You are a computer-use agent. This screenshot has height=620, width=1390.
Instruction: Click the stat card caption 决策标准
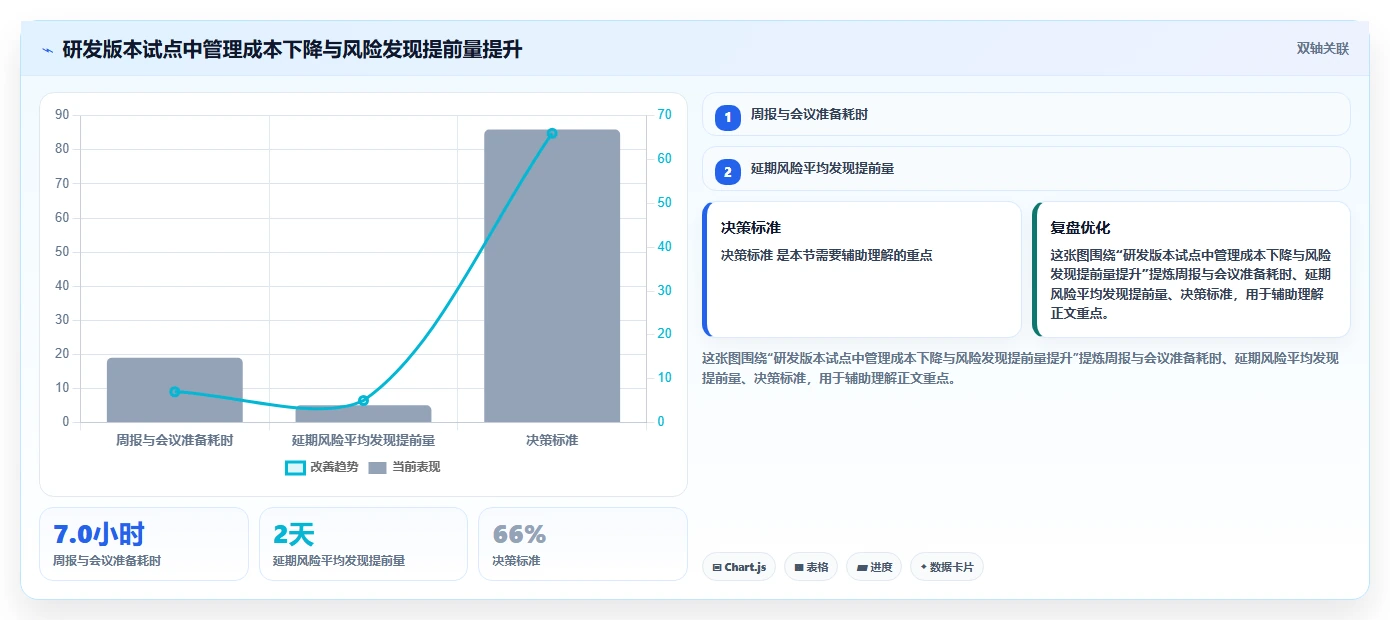[x=516, y=561]
